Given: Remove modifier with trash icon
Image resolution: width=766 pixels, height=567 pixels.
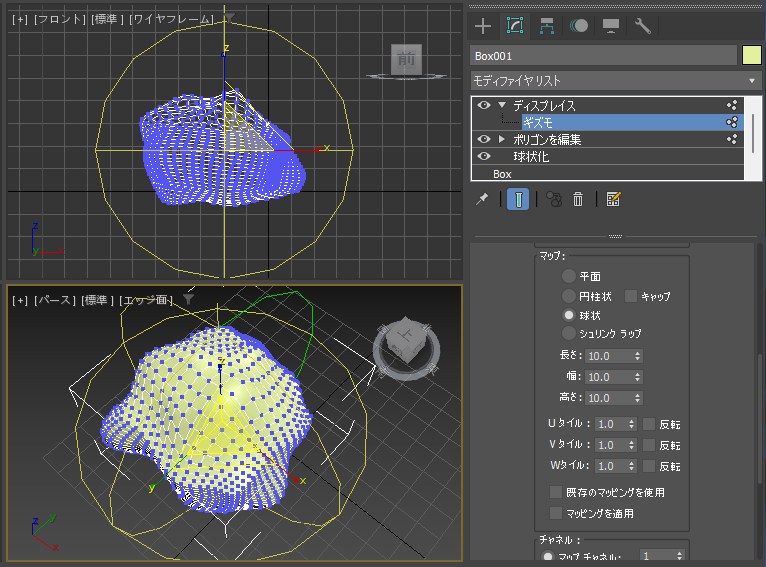Looking at the screenshot, I should tap(578, 199).
